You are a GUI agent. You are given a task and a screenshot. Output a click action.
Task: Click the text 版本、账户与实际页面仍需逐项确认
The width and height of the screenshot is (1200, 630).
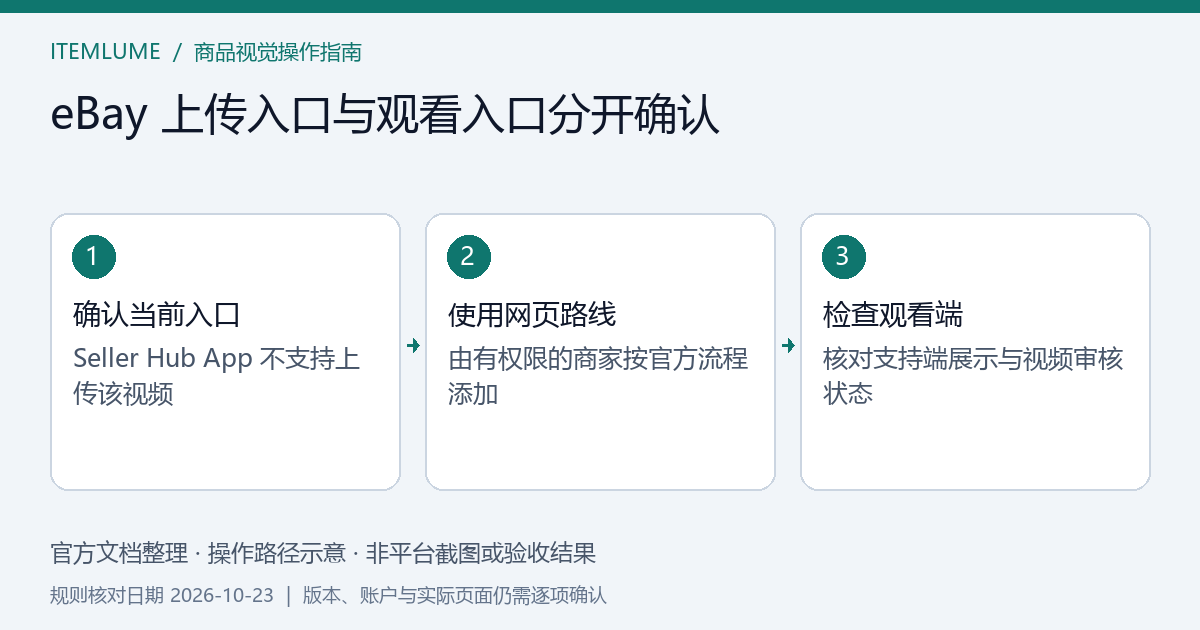455,596
